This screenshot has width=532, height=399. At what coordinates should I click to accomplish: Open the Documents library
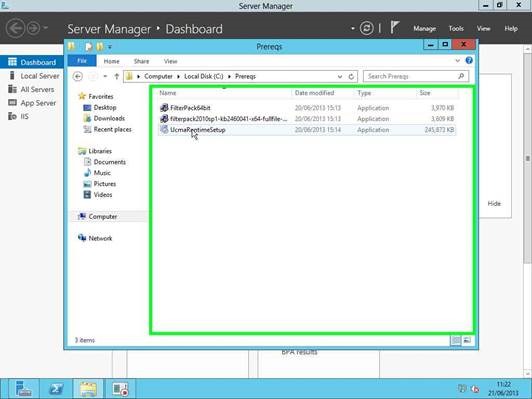(x=110, y=162)
